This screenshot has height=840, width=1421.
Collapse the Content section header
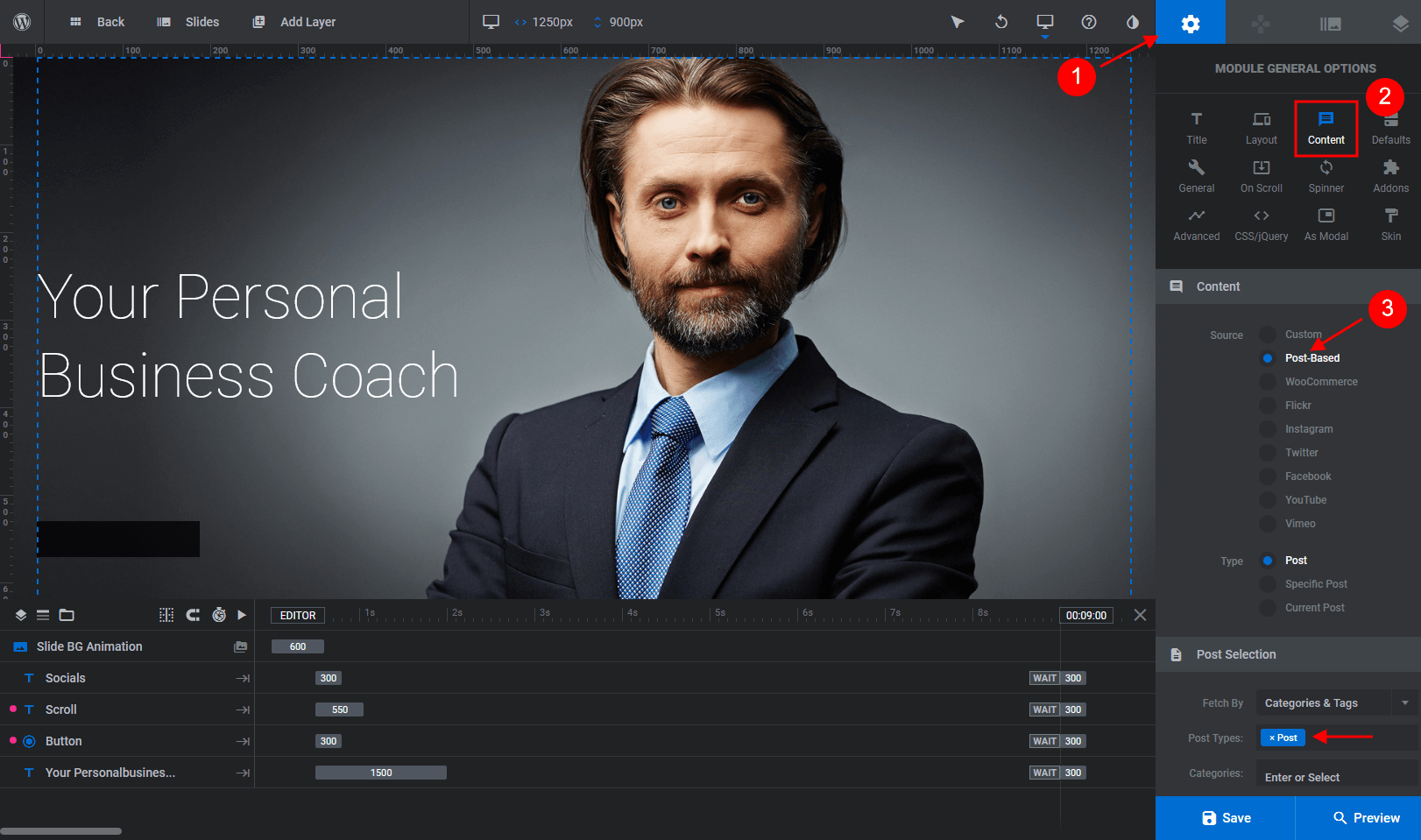click(1288, 286)
